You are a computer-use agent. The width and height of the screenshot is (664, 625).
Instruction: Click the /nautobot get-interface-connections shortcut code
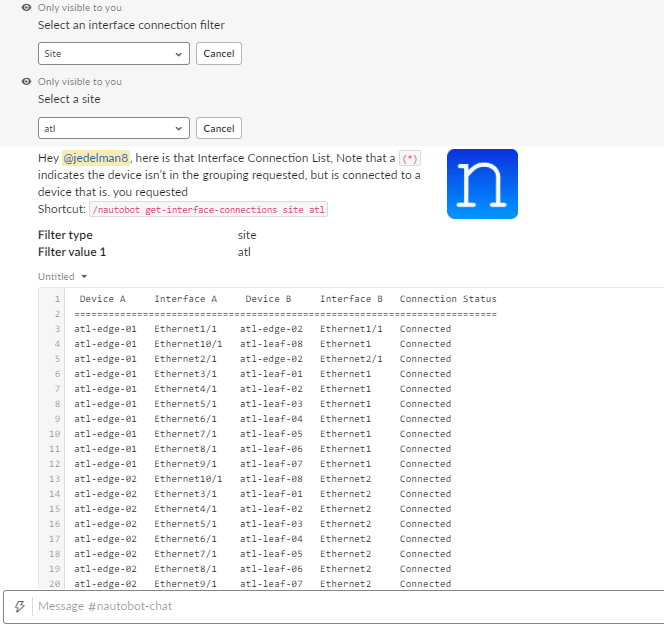pos(208,210)
